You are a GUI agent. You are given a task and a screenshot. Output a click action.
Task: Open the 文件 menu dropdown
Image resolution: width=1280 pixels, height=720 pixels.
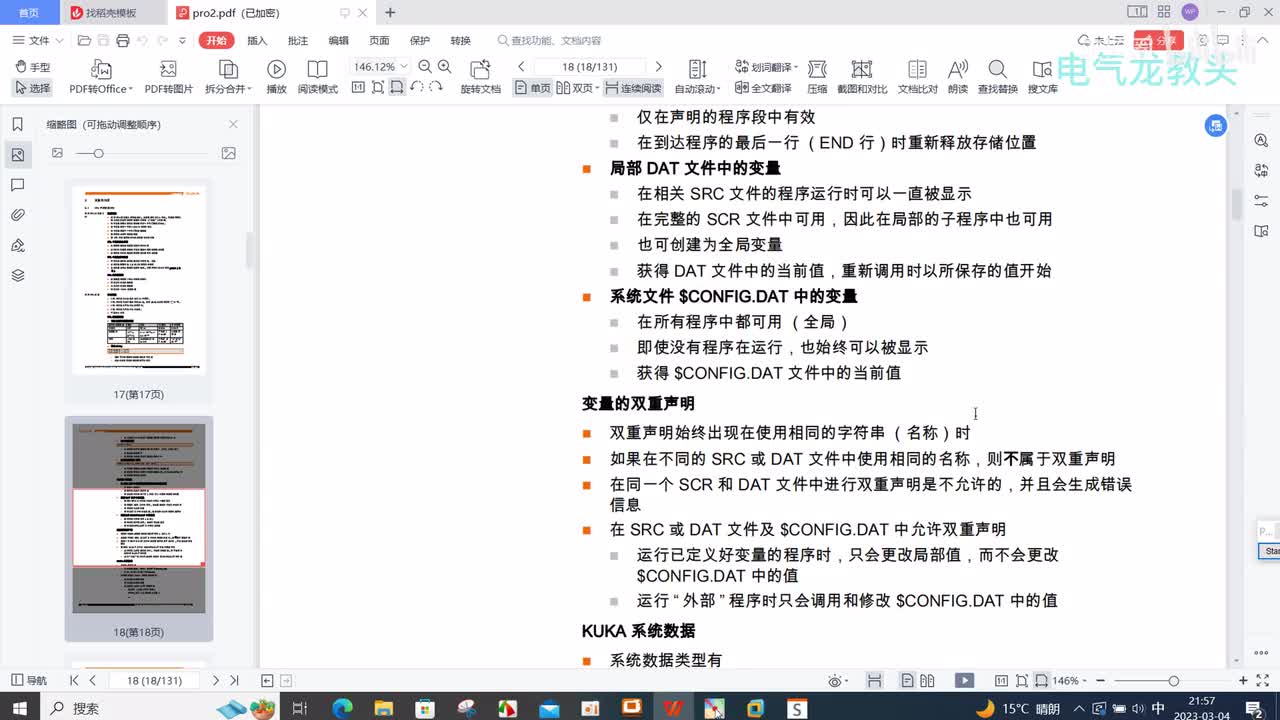(38, 40)
